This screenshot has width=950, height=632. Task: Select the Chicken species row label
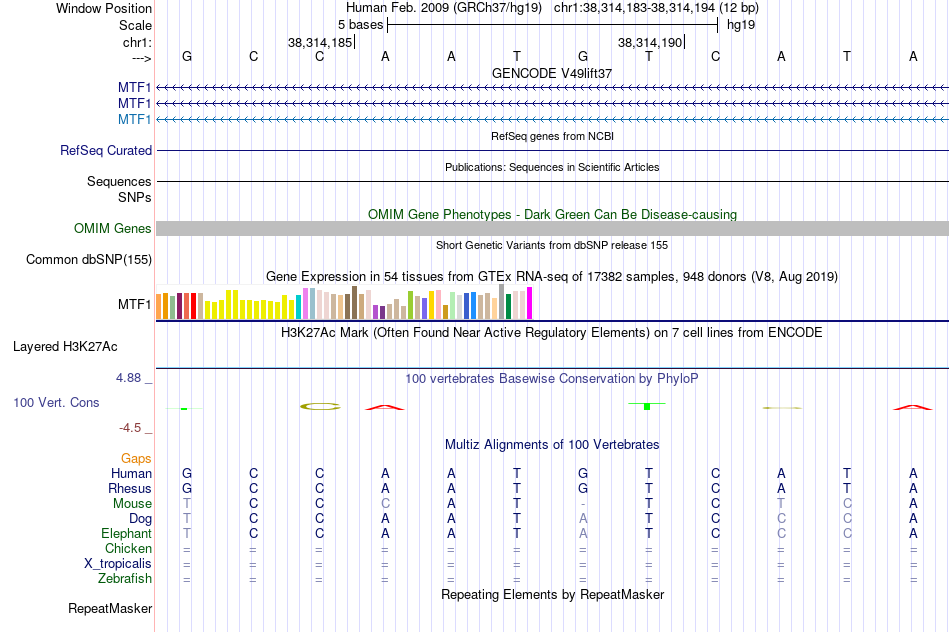[128, 548]
